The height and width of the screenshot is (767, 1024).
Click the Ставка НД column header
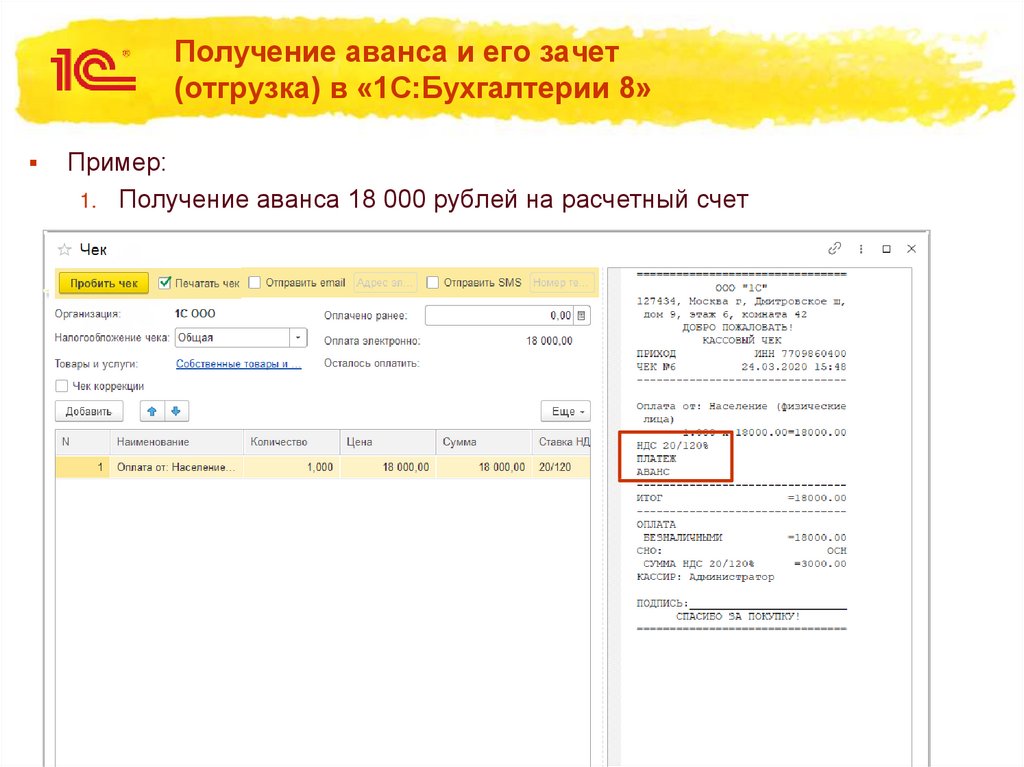tap(561, 442)
